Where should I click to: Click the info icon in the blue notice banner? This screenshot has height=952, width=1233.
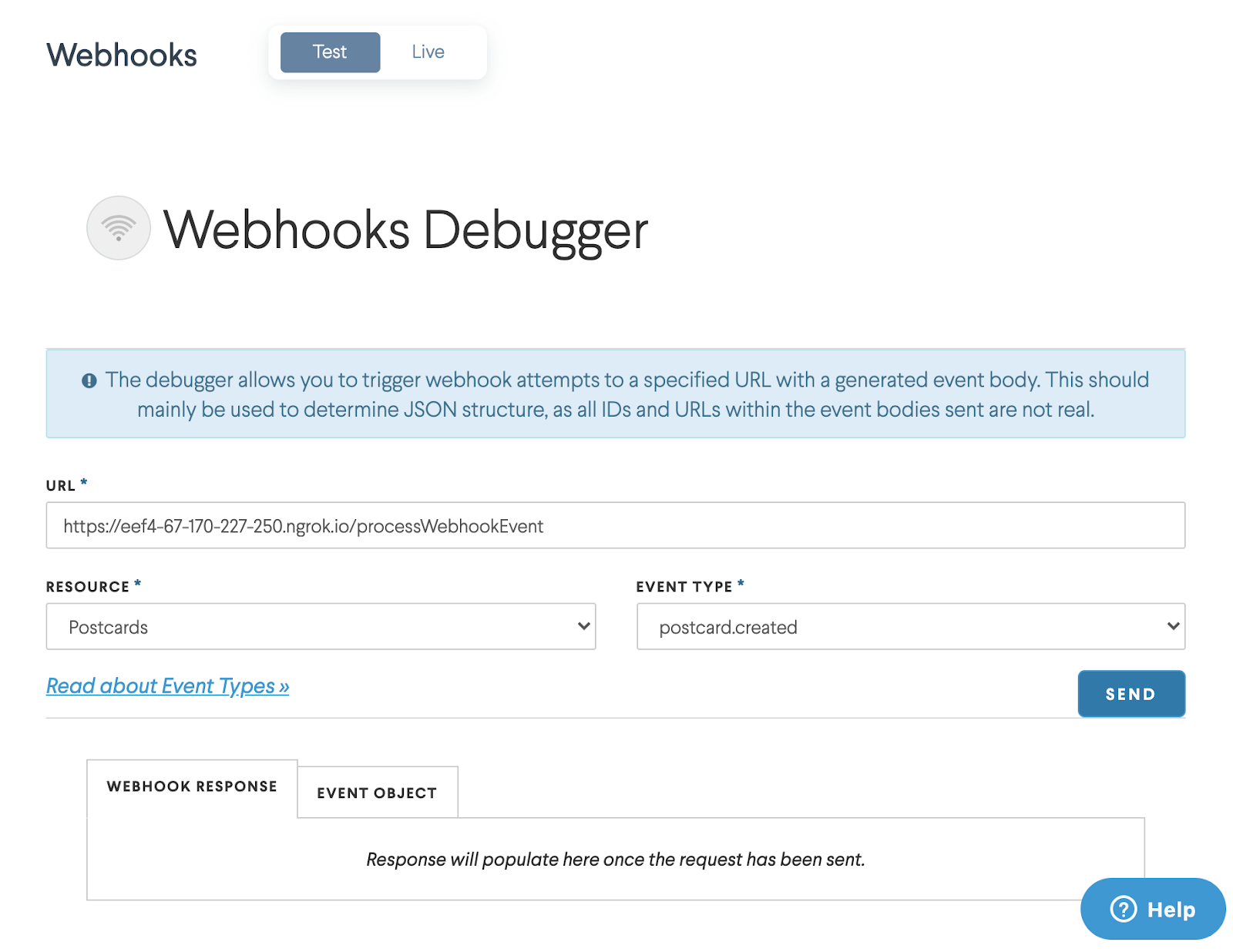[89, 379]
